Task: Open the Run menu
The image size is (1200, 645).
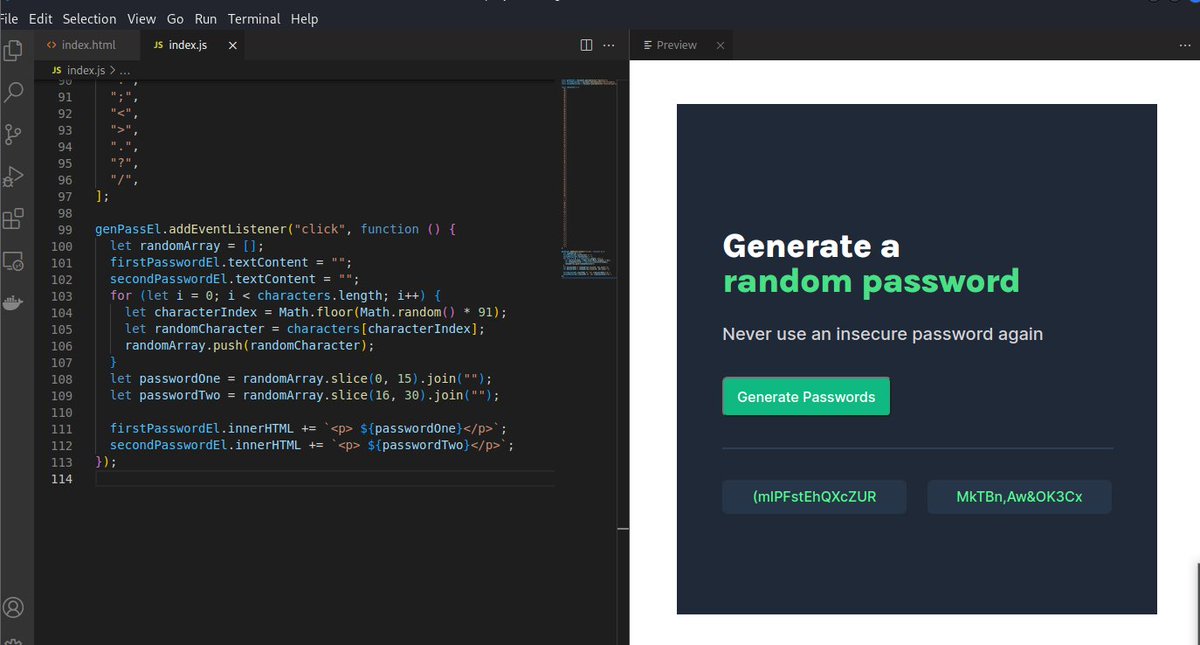Action: (x=206, y=19)
